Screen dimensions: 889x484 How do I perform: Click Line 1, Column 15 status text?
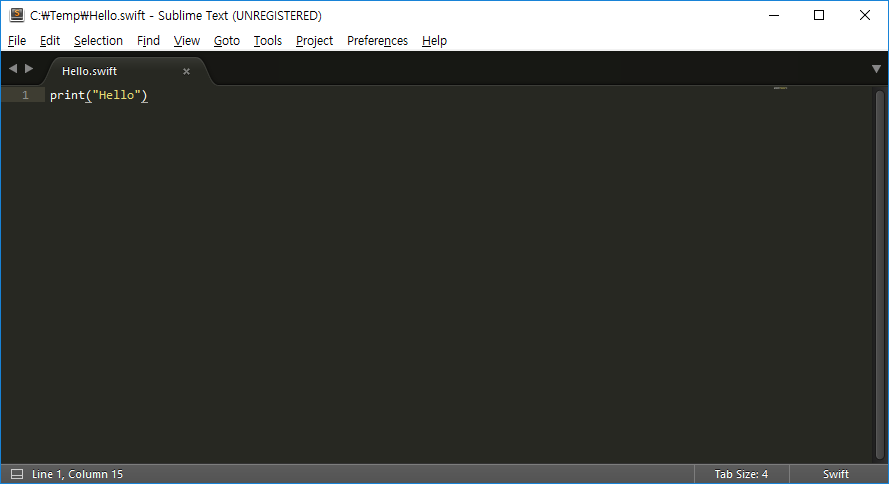(x=77, y=474)
